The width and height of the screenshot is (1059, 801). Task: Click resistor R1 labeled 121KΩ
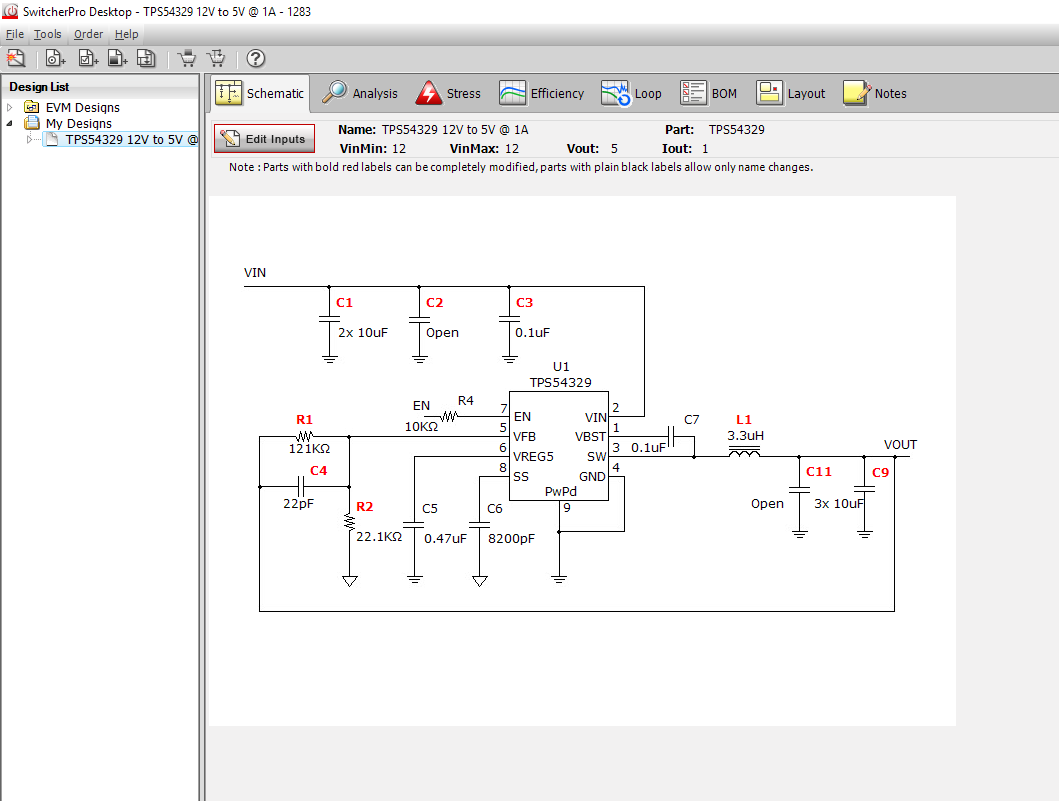[x=305, y=437]
